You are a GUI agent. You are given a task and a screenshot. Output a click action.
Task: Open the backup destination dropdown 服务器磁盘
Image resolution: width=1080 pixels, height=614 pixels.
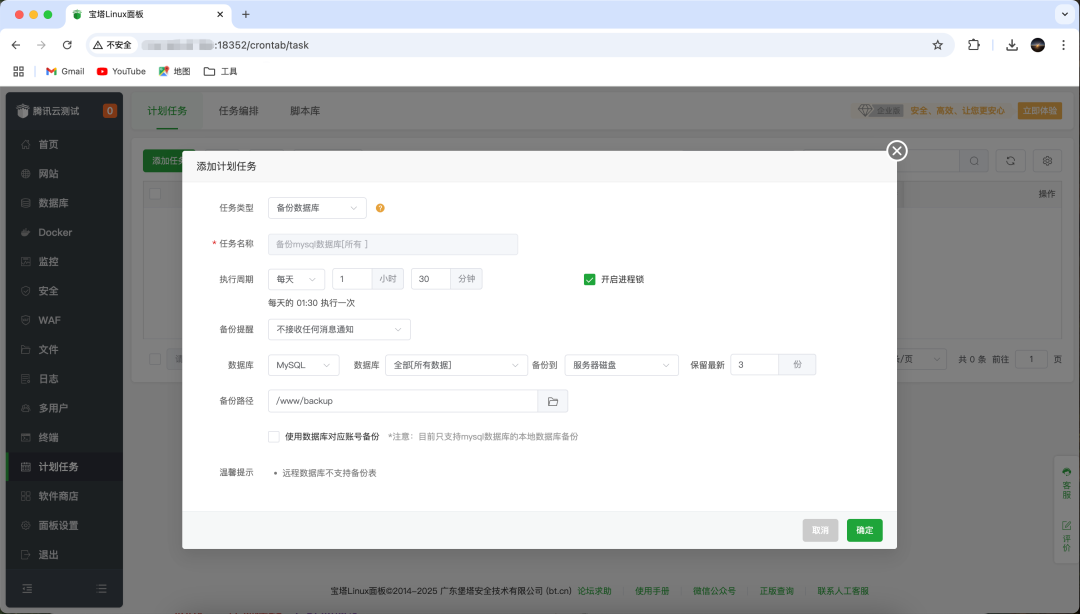[x=621, y=365]
